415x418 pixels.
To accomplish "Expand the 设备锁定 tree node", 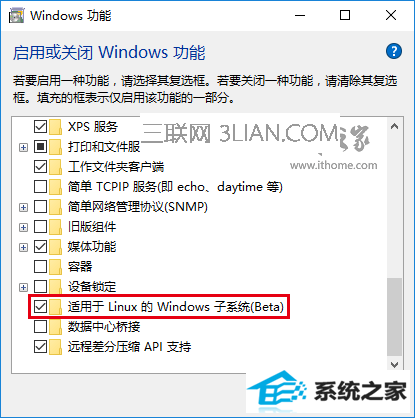I will tap(23, 287).
